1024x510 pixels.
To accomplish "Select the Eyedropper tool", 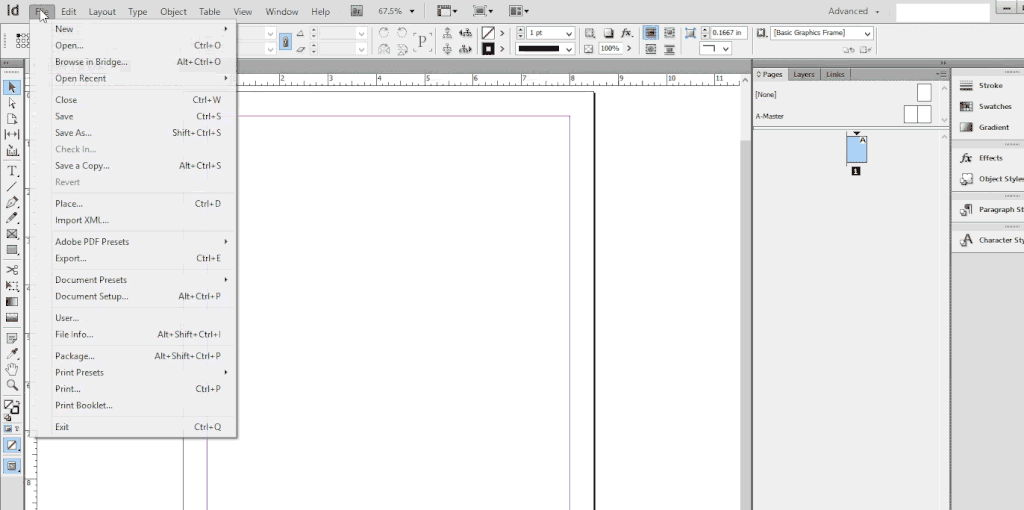I will coord(12,354).
